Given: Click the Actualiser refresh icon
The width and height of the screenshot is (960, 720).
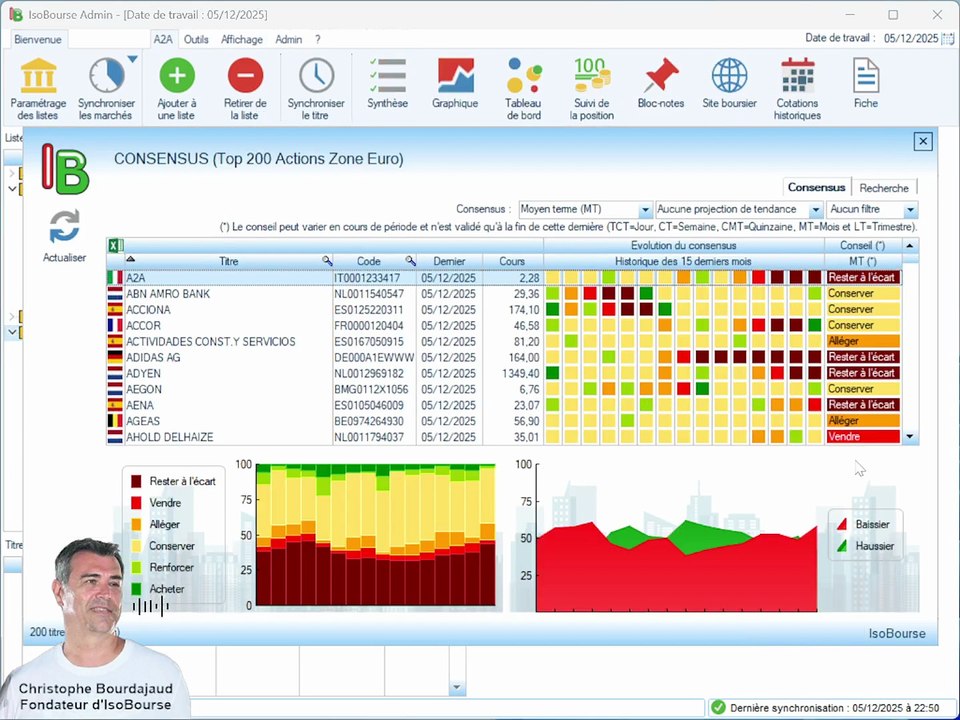Looking at the screenshot, I should [x=64, y=226].
